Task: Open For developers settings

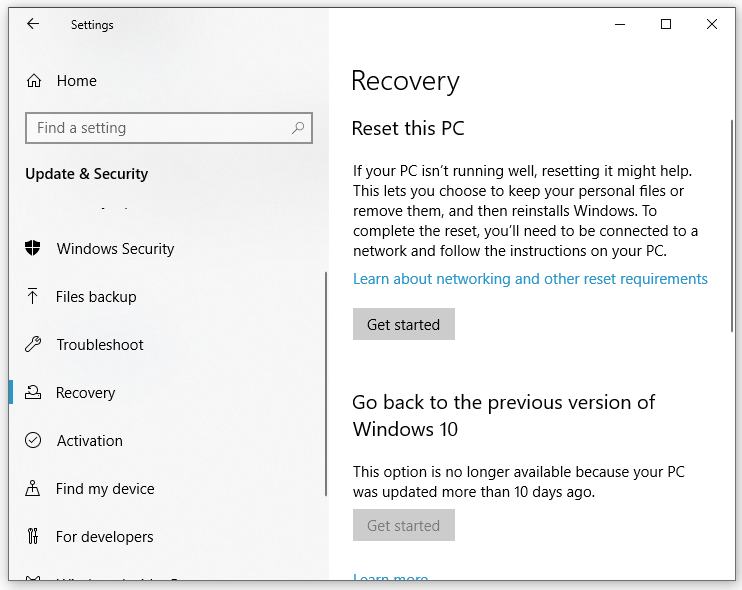Action: pos(105,537)
